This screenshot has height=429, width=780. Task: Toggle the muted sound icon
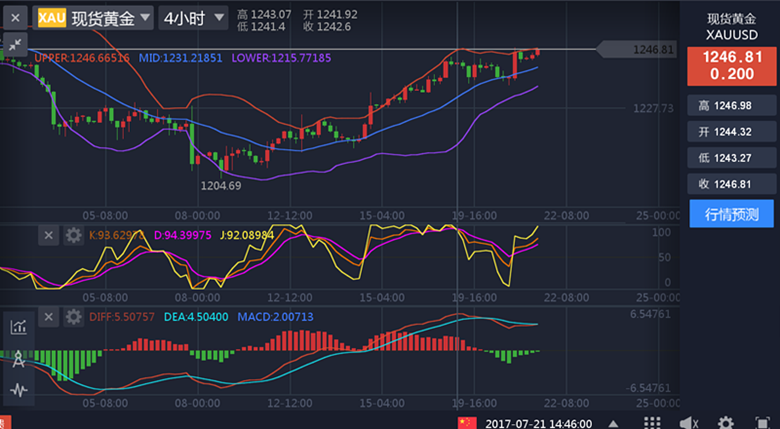click(689, 423)
